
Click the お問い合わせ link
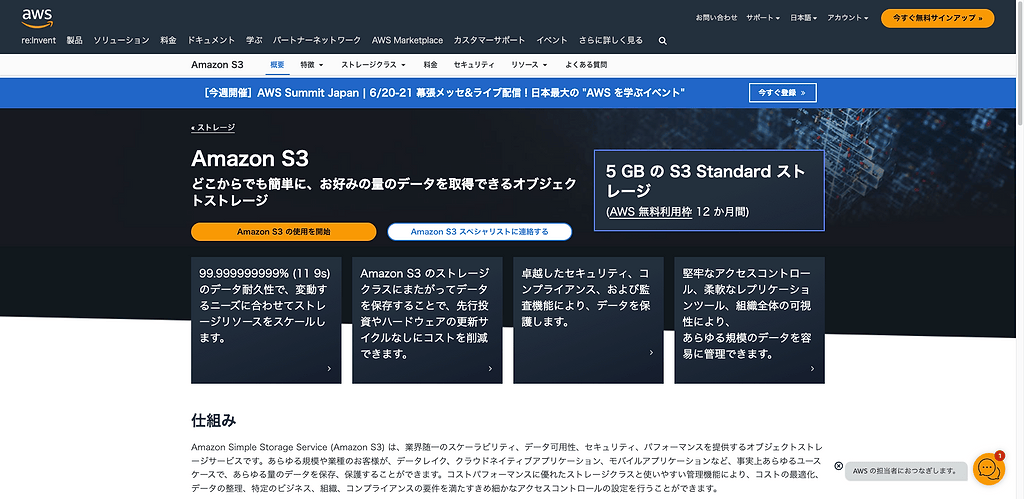click(x=716, y=18)
